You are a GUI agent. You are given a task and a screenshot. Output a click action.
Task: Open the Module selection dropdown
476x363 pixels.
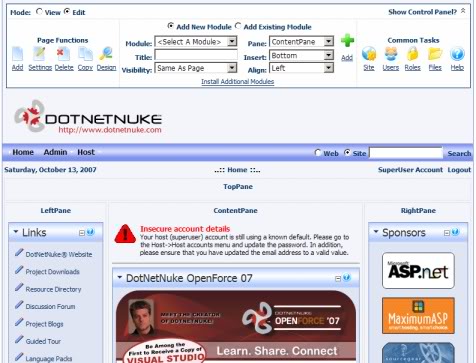pos(196,42)
